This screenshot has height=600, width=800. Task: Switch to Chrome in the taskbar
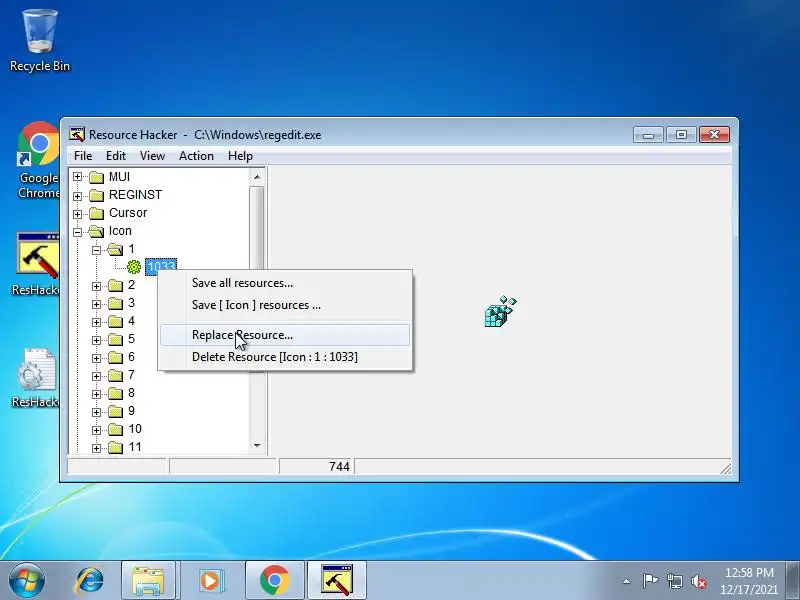[274, 581]
